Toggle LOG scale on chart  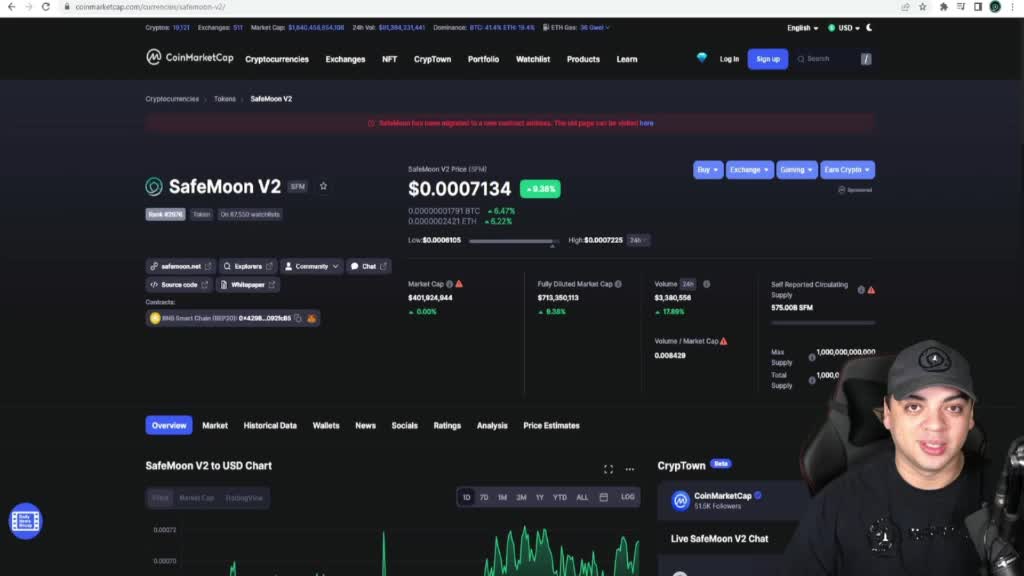[628, 497]
